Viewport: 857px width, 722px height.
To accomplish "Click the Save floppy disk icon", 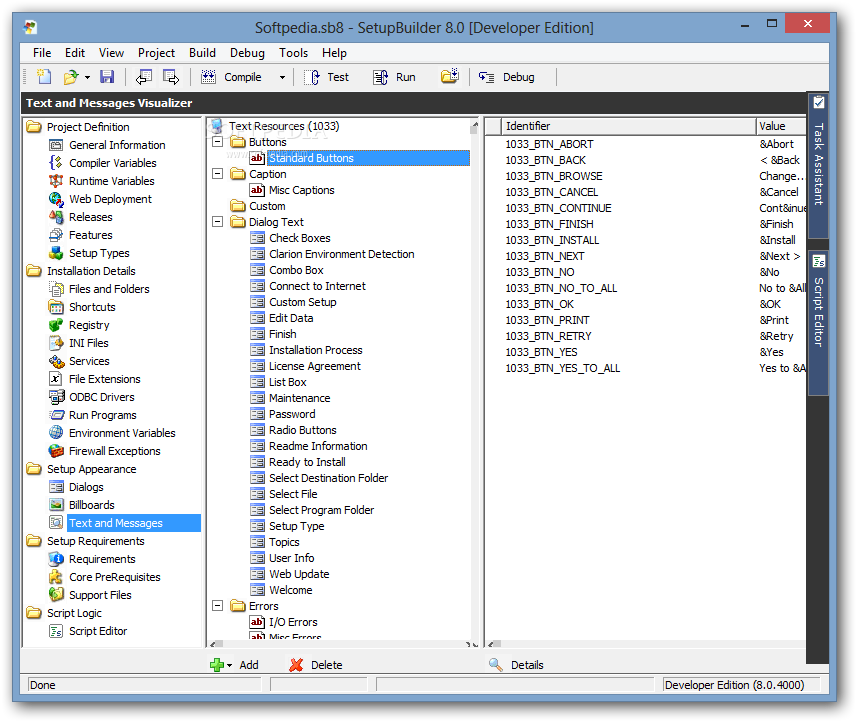I will click(107, 77).
